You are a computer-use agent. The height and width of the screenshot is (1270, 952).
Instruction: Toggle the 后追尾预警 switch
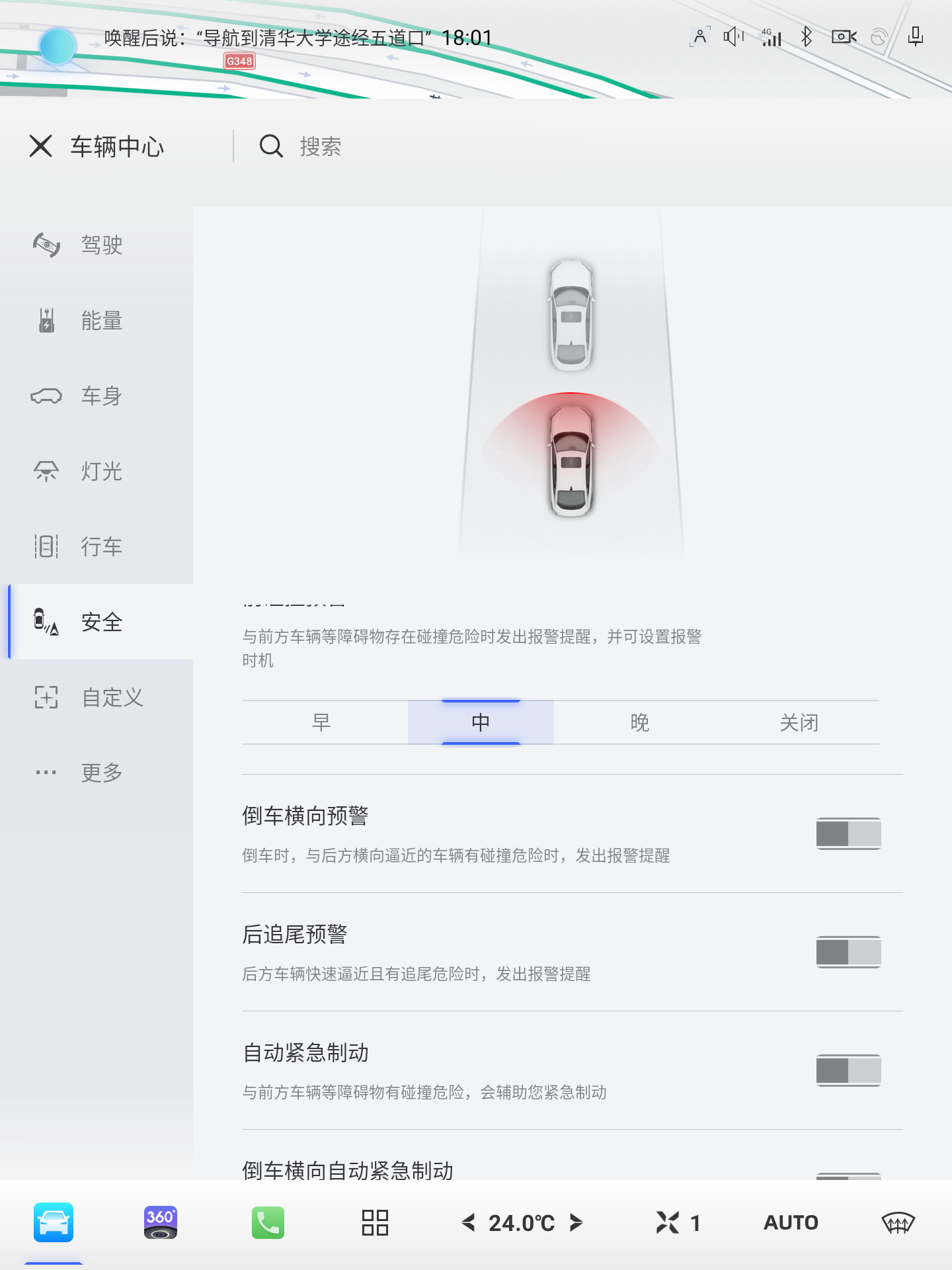pyautogui.click(x=848, y=952)
